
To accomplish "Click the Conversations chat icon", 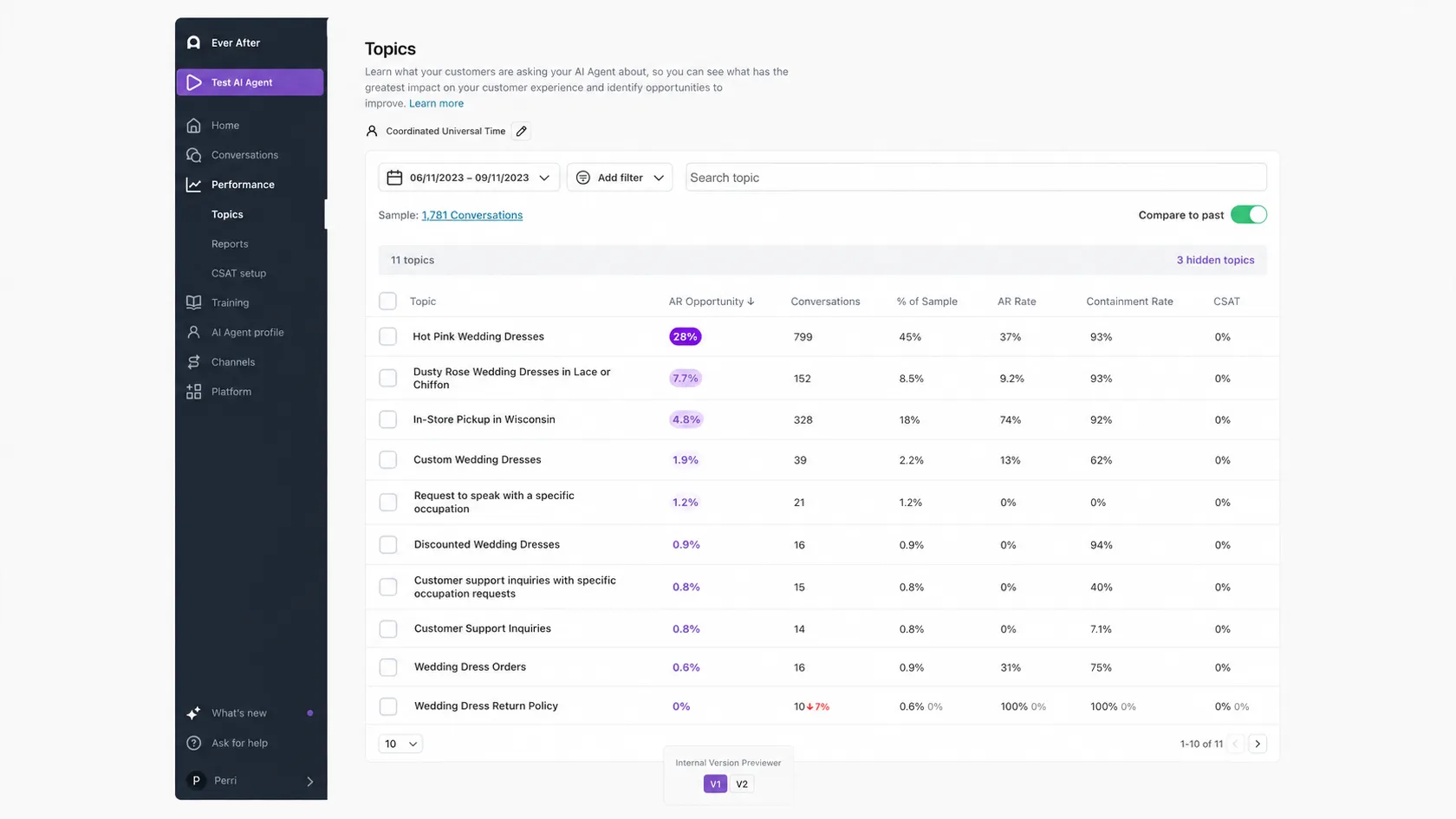I will (x=194, y=155).
